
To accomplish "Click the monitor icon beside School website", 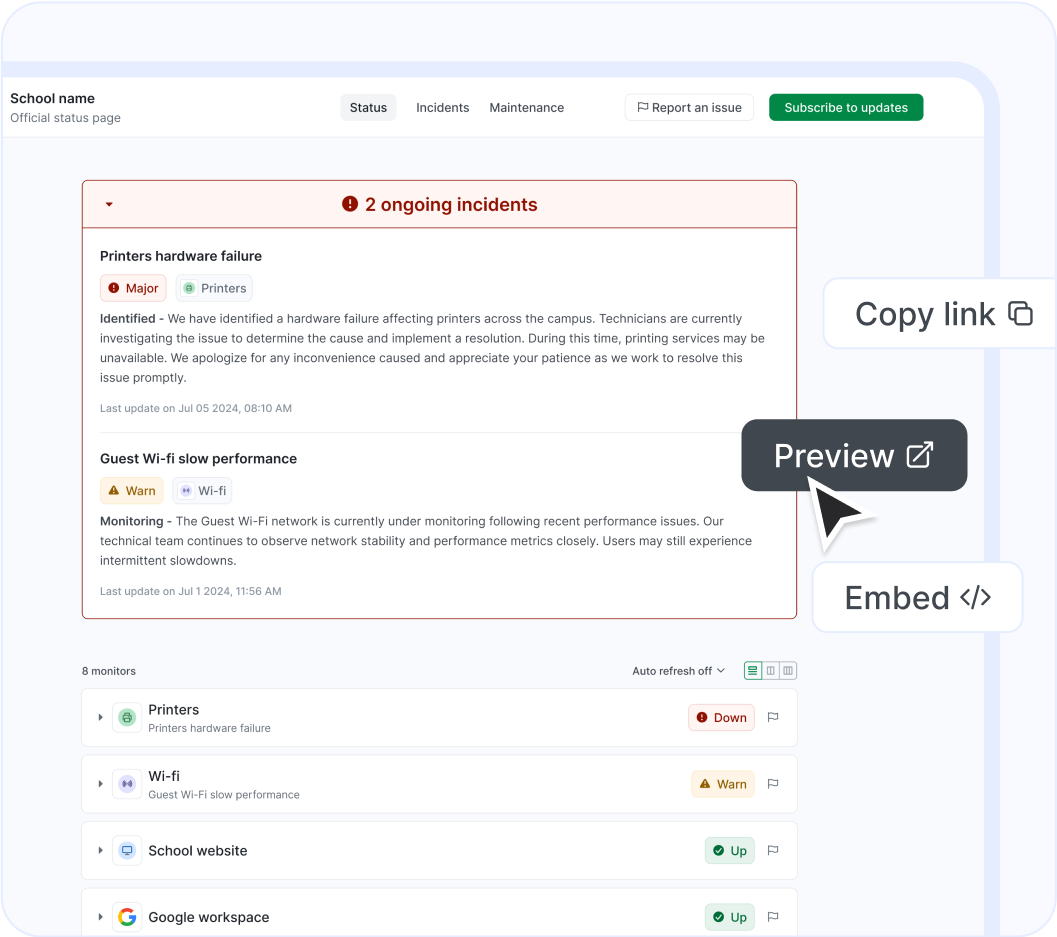I will pos(126,850).
